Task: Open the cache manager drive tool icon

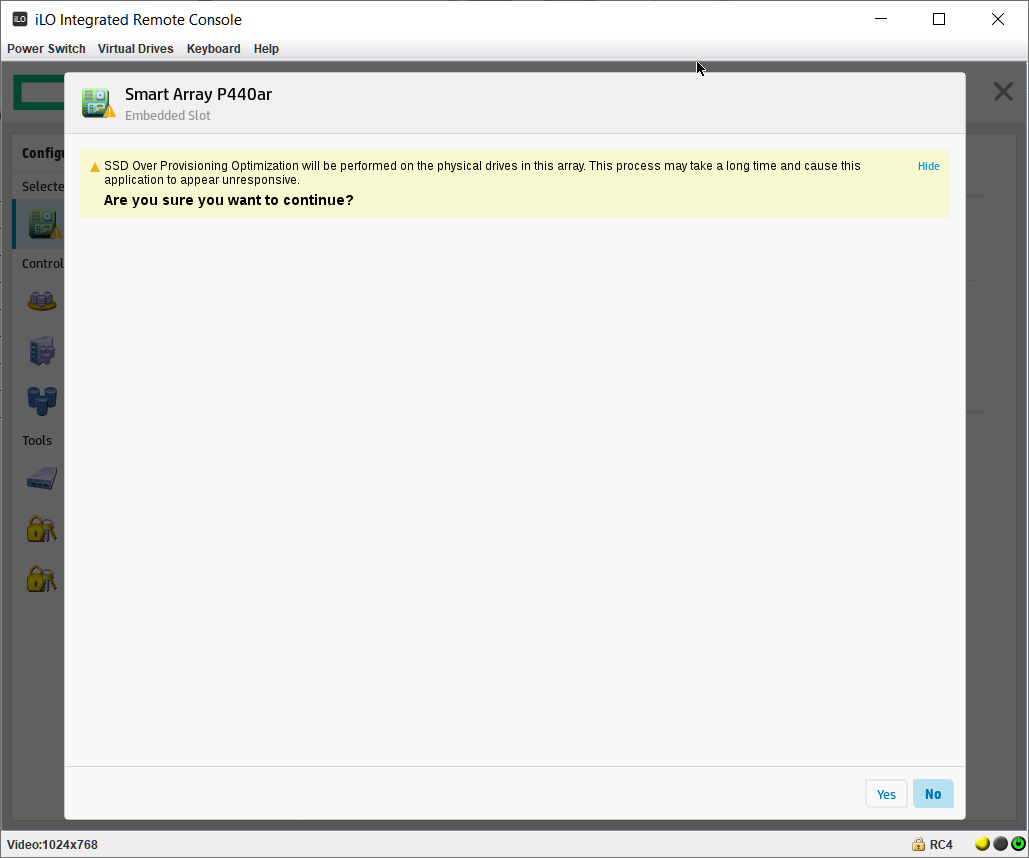Action: pyautogui.click(x=42, y=478)
